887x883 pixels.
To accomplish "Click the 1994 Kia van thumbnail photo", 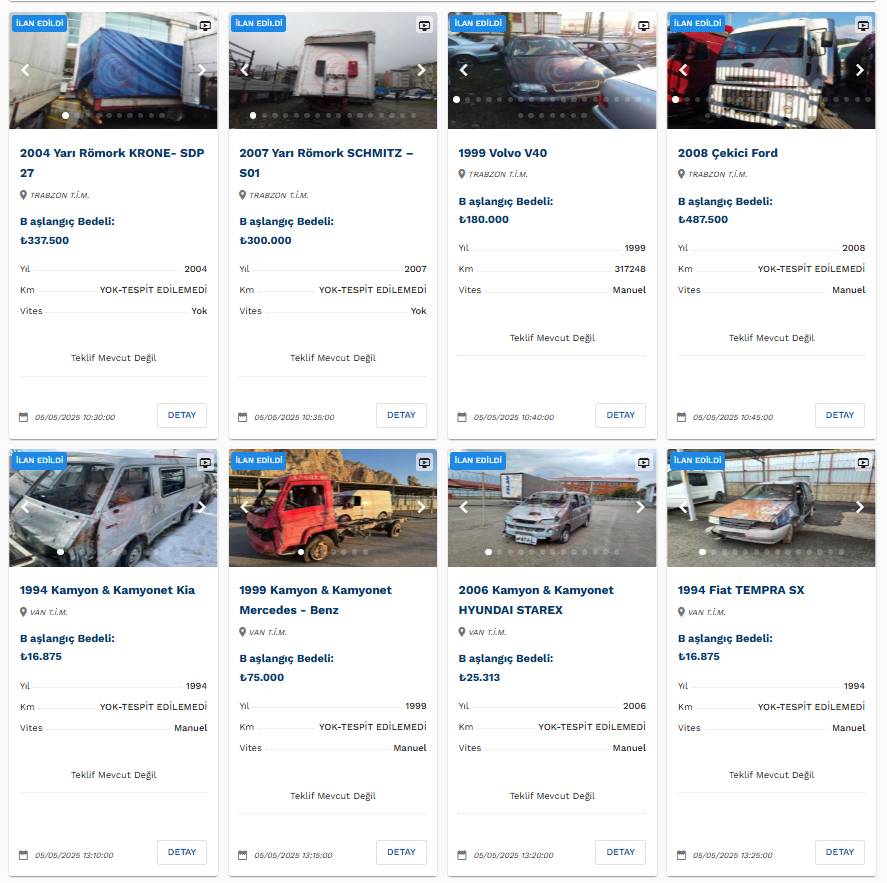I will tap(113, 508).
